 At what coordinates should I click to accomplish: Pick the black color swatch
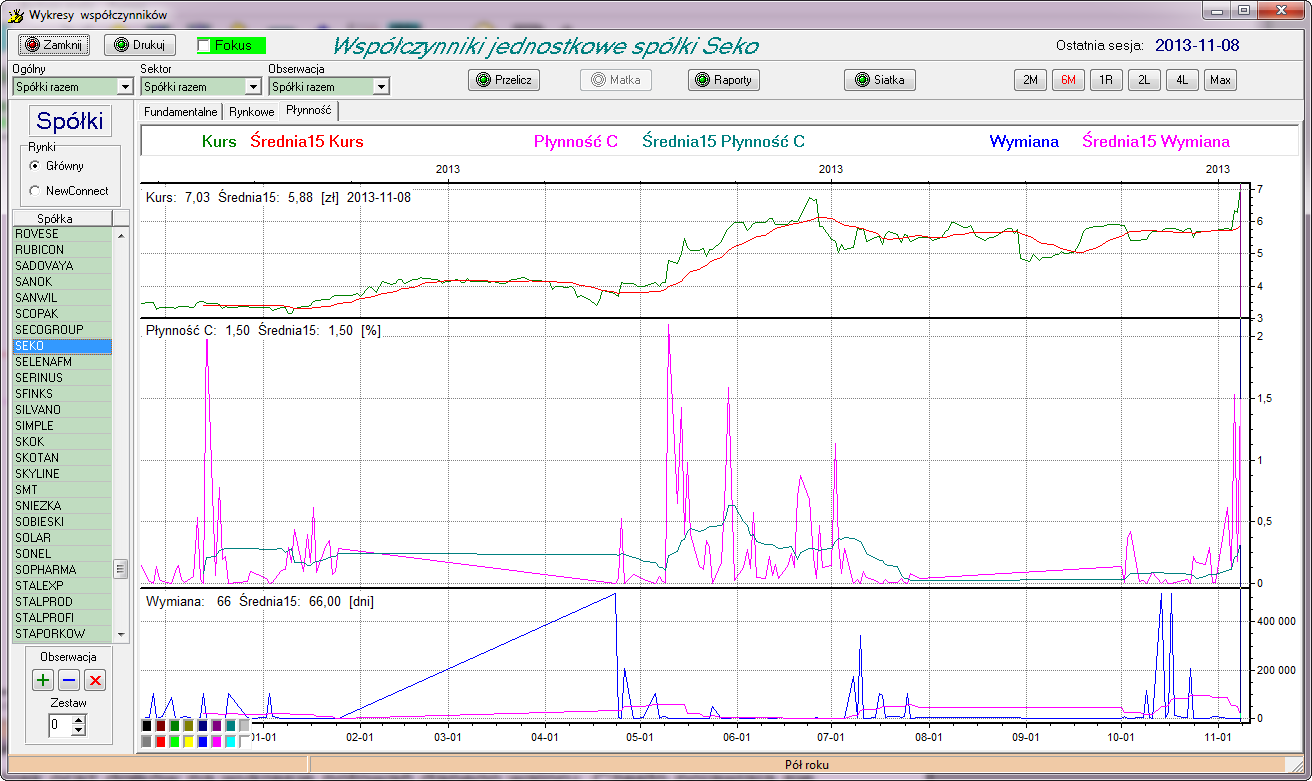click(x=147, y=726)
